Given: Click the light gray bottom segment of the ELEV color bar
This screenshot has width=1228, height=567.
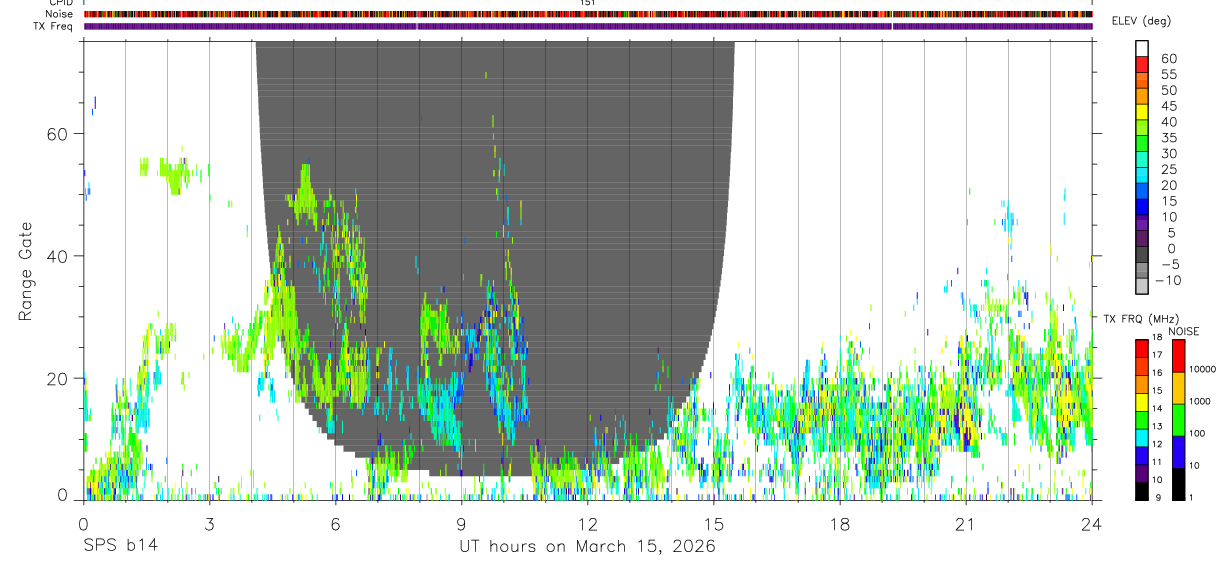Looking at the screenshot, I should point(1141,287).
